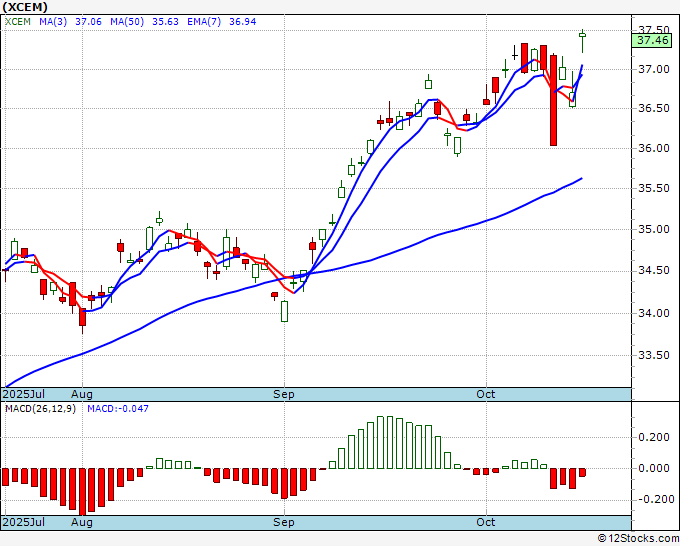The height and width of the screenshot is (546, 680).
Task: Click the 2025Jul label under MACD panel
Action: tap(24, 522)
